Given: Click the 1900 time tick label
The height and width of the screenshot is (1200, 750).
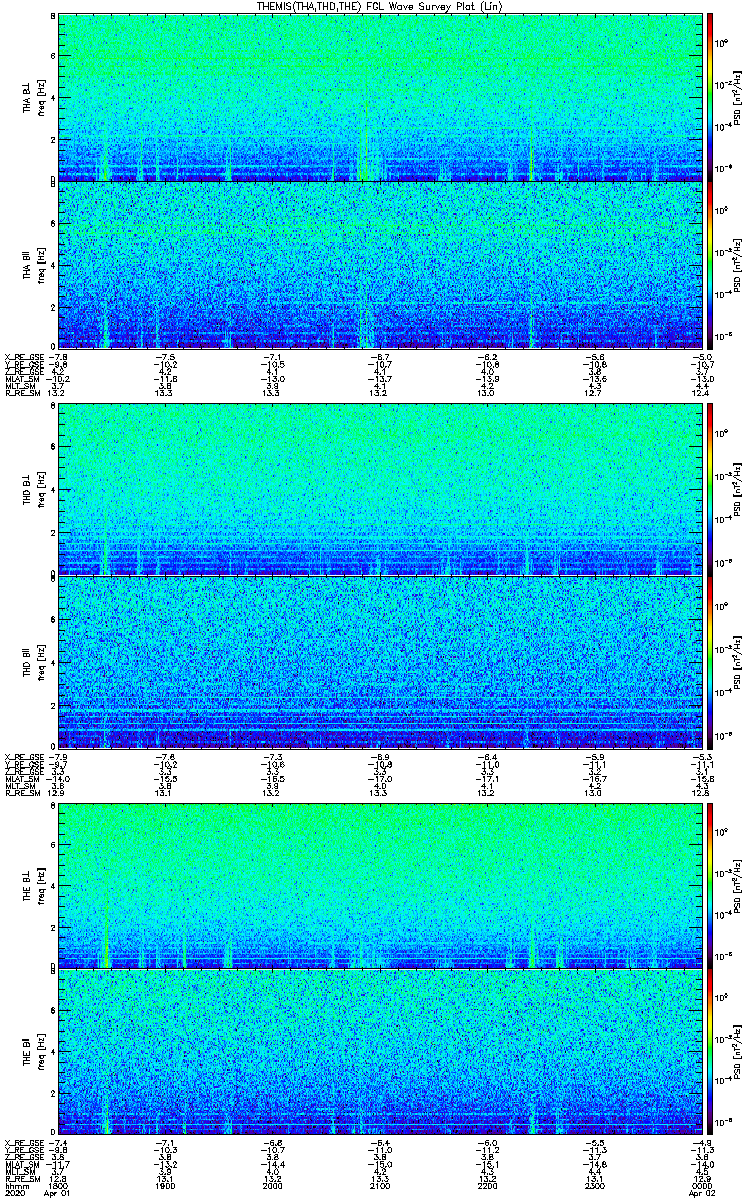Looking at the screenshot, I should coord(165,1186).
